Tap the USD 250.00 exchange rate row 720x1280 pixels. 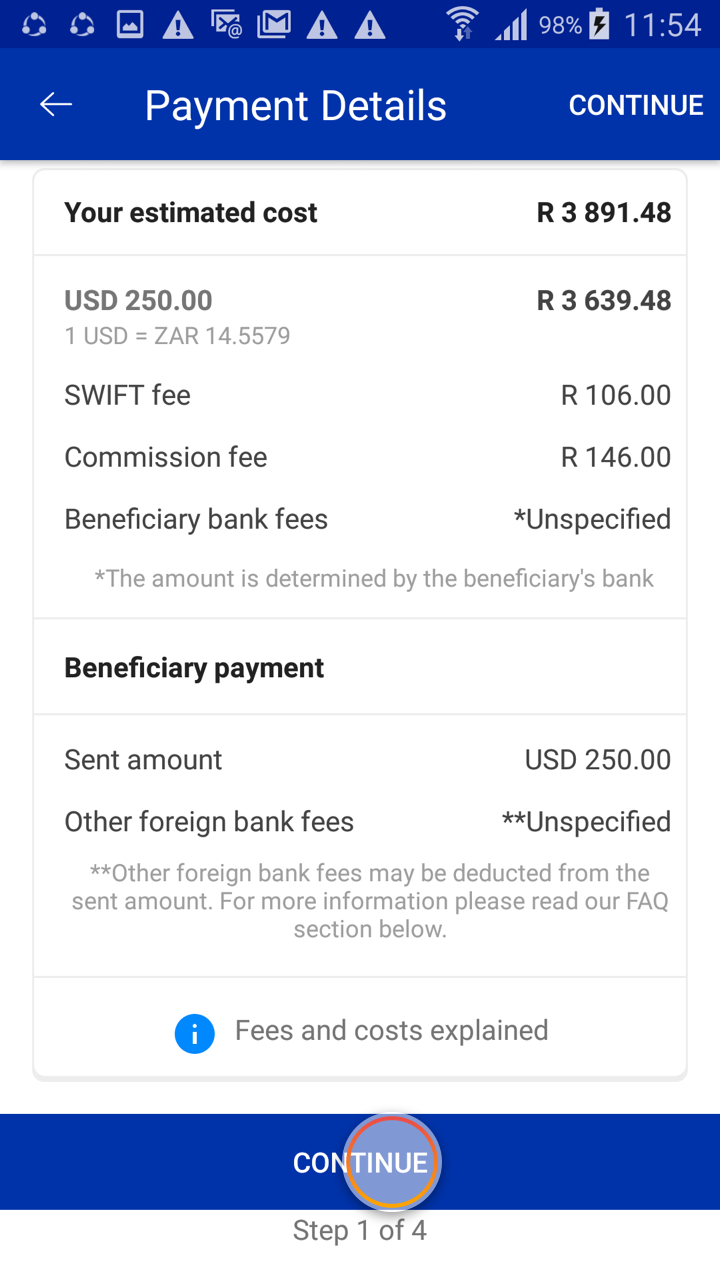(360, 315)
